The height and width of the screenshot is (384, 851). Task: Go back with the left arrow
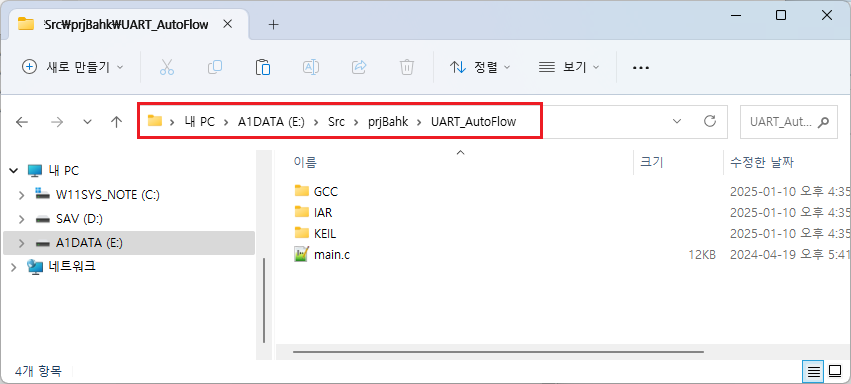point(22,122)
